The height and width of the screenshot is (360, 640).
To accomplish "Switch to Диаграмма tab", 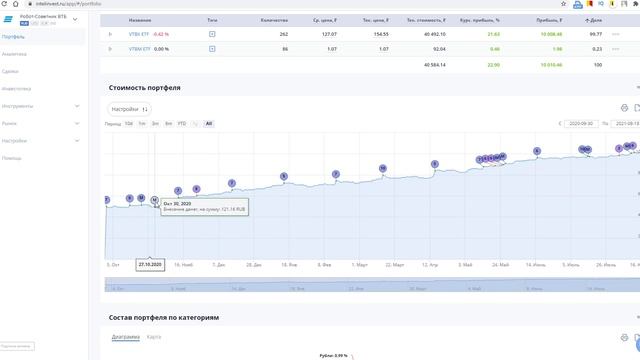I will (126, 337).
